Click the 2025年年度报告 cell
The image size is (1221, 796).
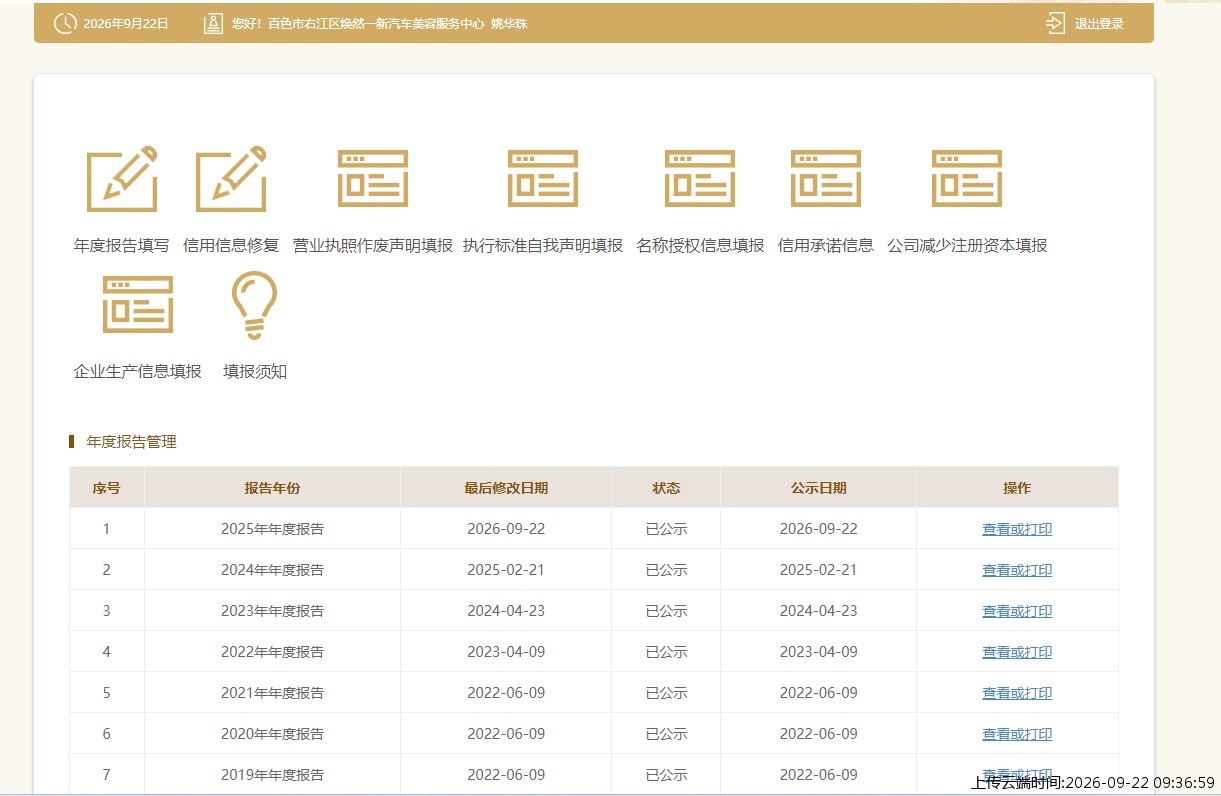272,529
